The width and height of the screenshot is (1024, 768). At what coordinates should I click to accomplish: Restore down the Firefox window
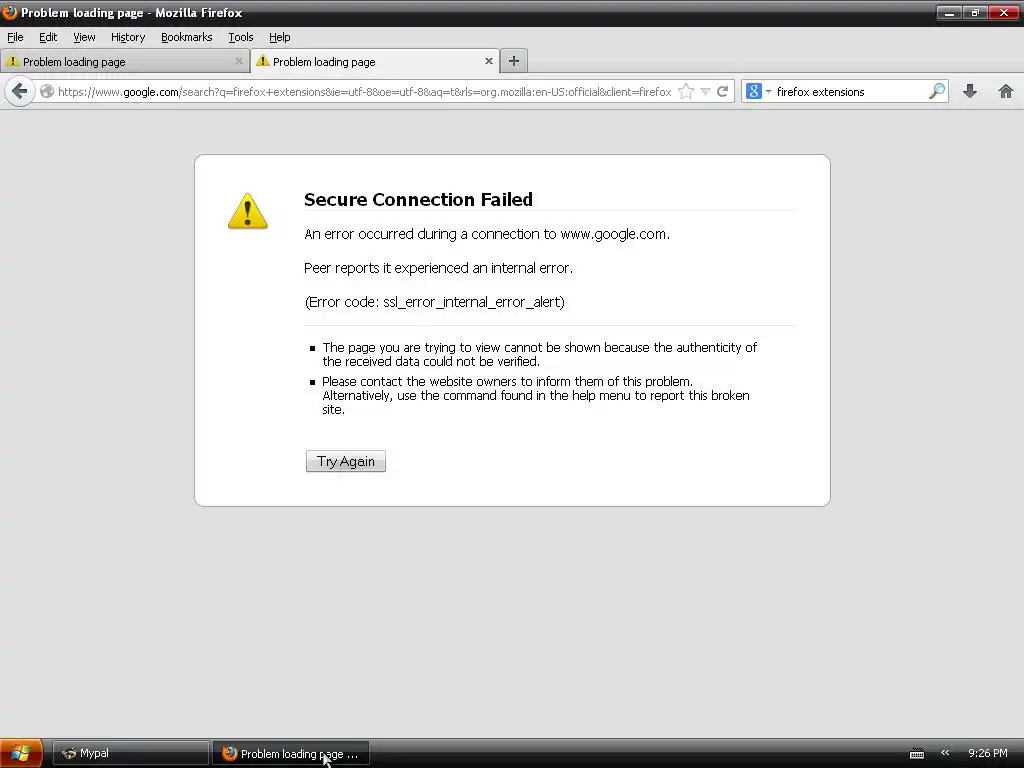[975, 12]
